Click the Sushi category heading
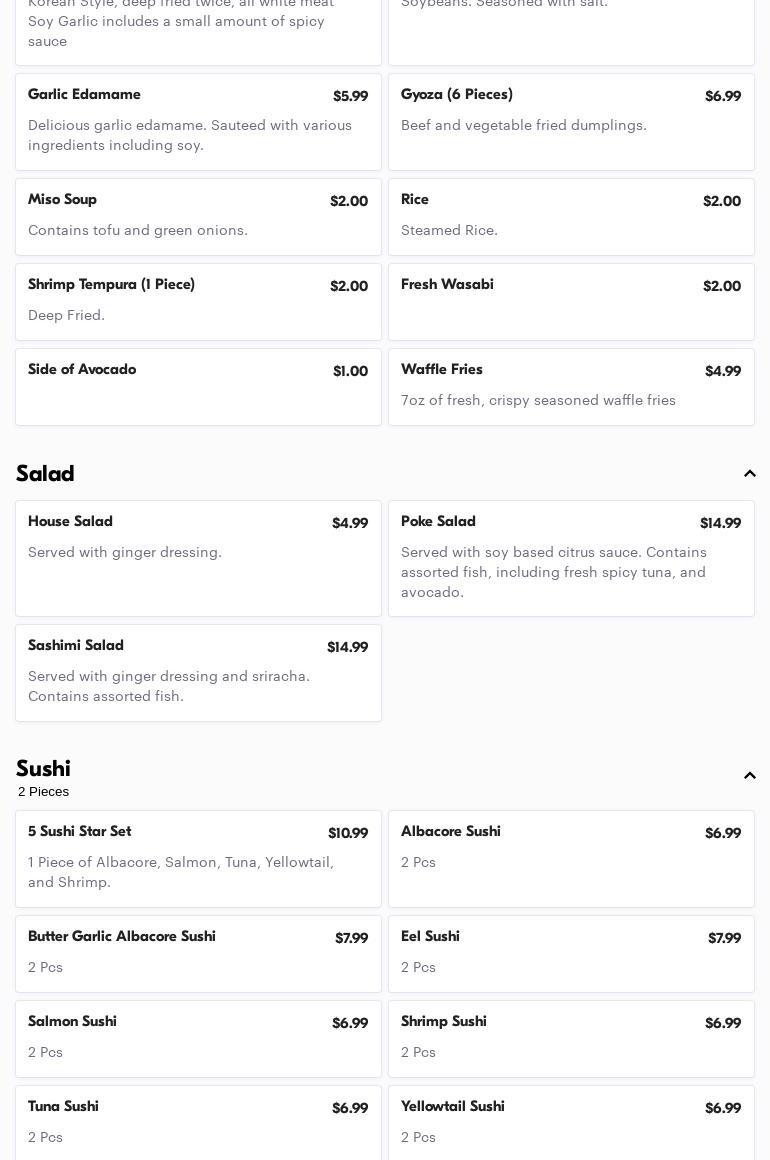 (43, 769)
